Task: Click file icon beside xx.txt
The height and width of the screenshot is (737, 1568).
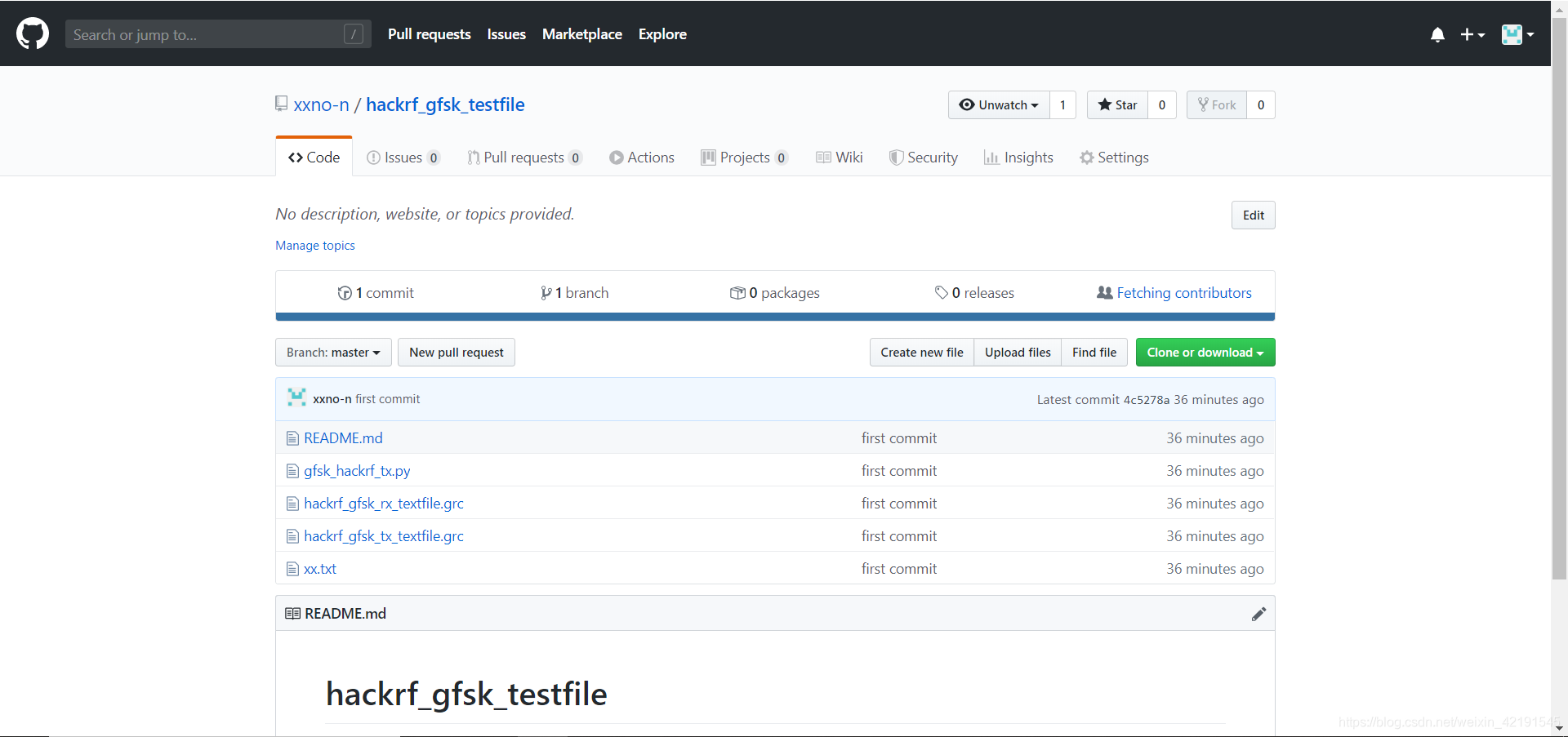Action: [292, 569]
